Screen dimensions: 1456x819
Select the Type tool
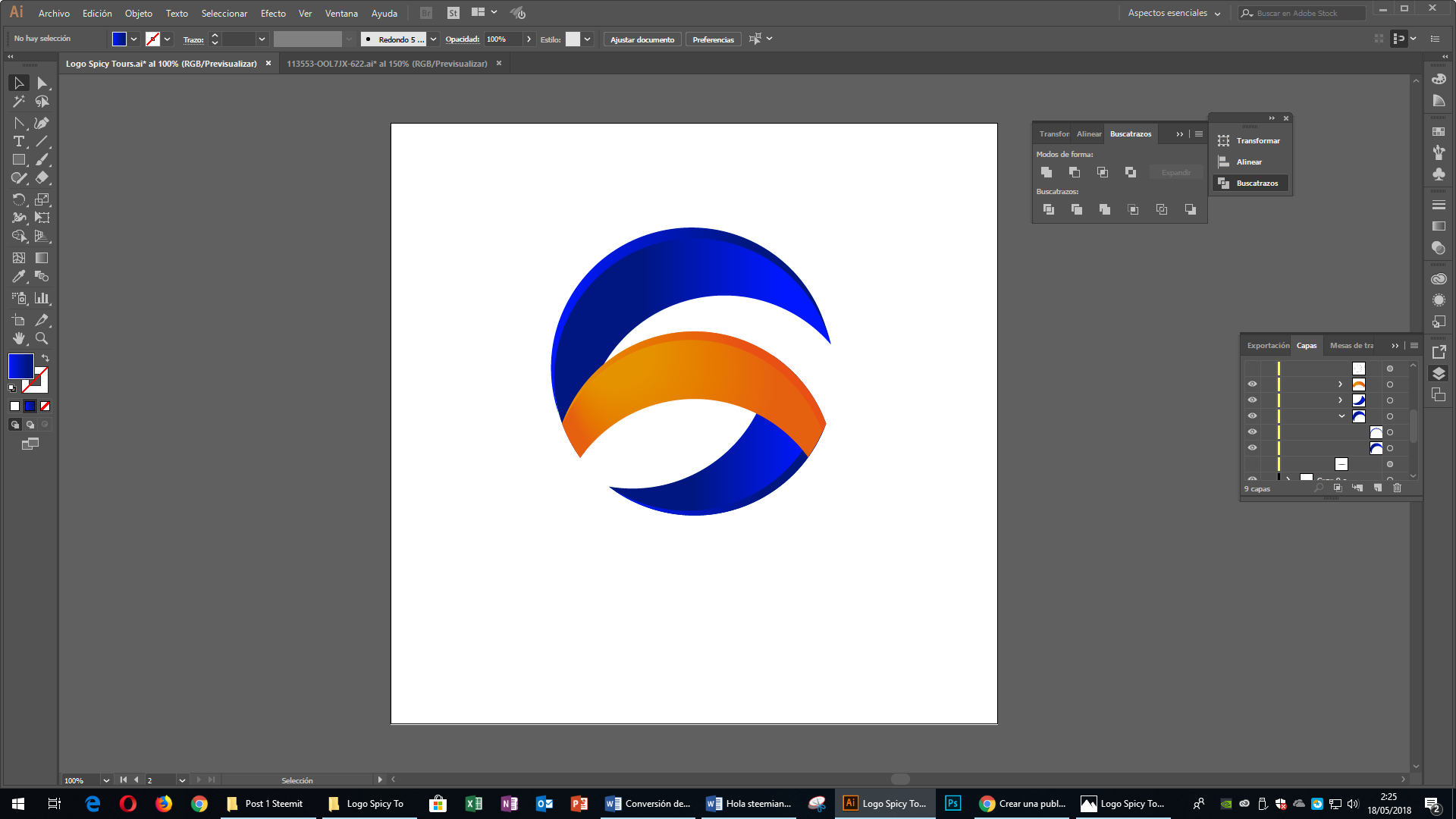(x=19, y=142)
